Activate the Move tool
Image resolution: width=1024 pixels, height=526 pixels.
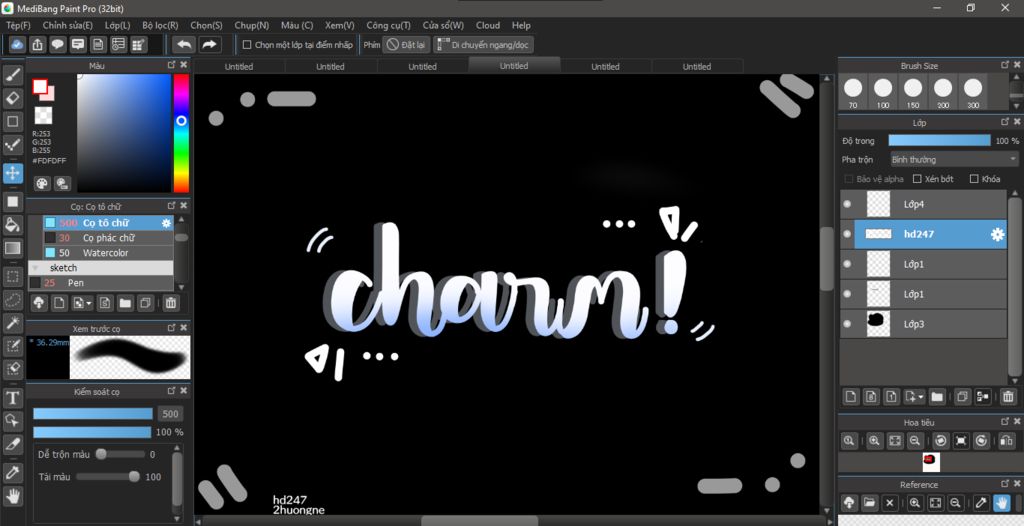12,174
